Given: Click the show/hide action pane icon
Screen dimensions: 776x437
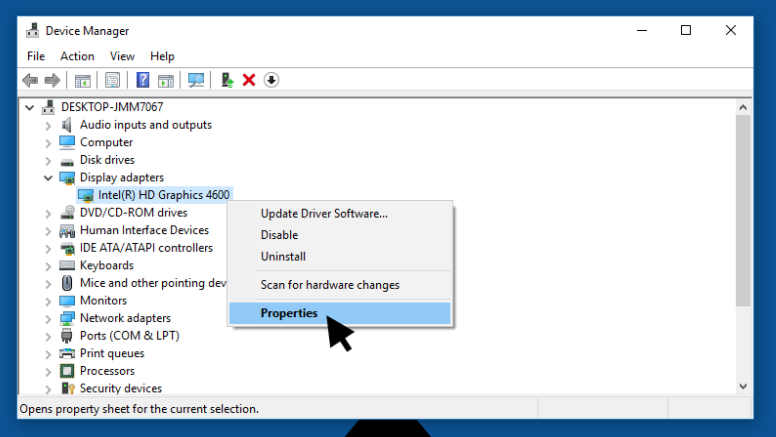Looking at the screenshot, I should tap(166, 80).
